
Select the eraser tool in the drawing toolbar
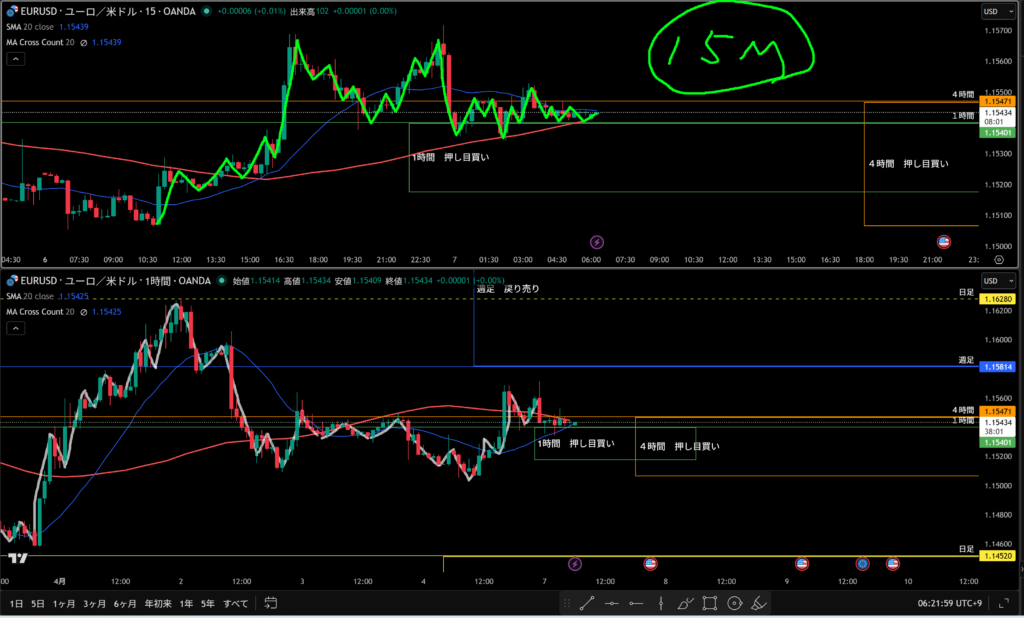pos(759,603)
